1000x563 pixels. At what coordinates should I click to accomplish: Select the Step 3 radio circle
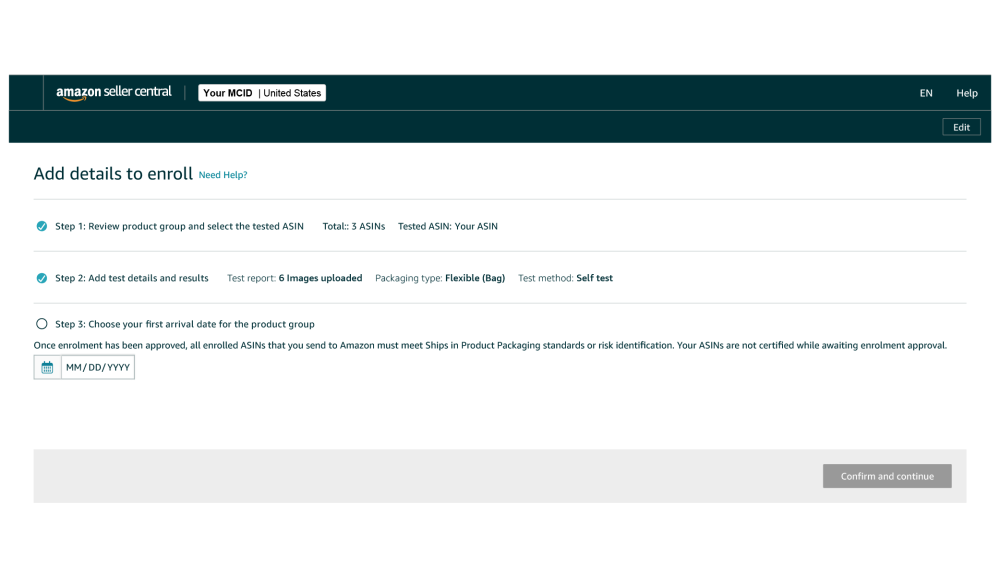[41, 324]
